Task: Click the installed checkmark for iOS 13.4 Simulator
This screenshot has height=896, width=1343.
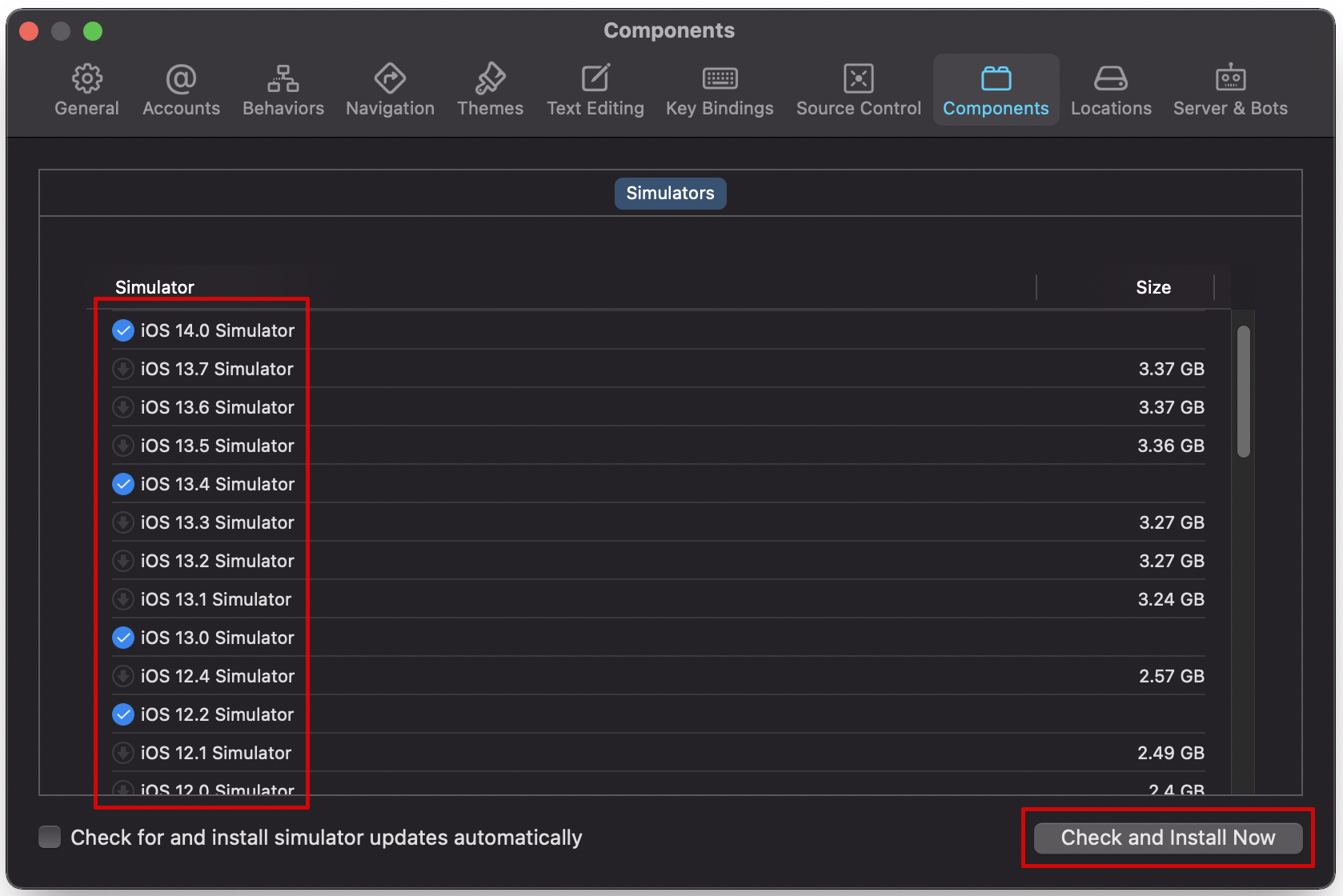Action: (122, 484)
